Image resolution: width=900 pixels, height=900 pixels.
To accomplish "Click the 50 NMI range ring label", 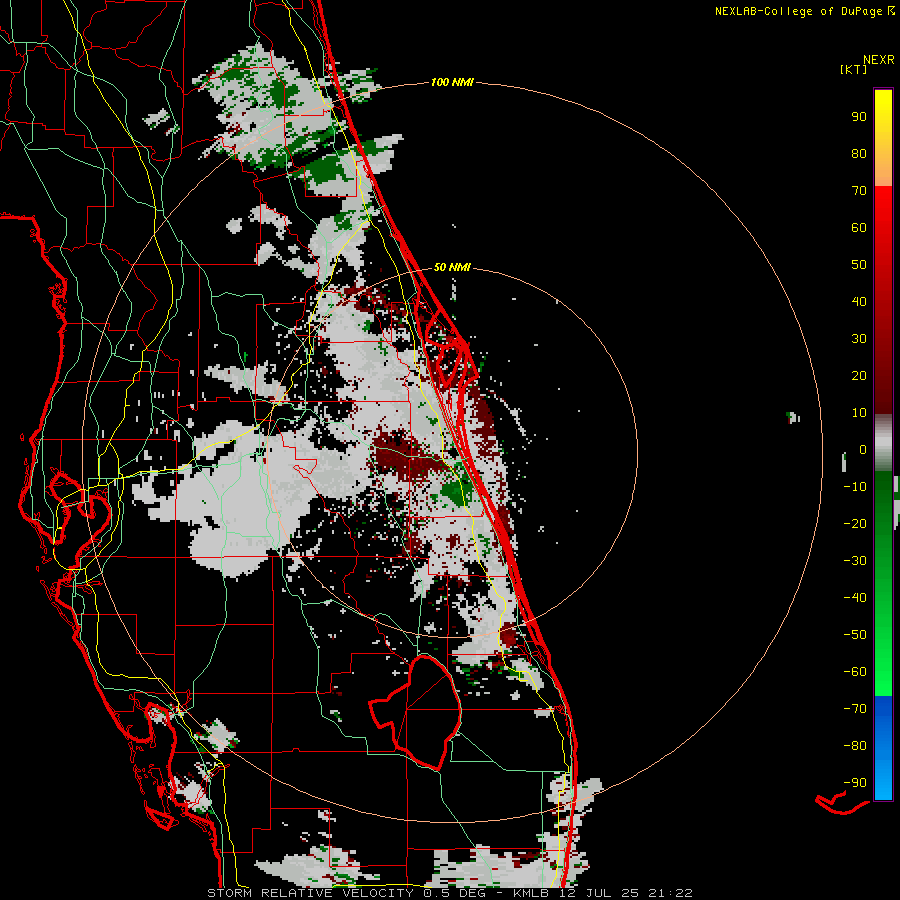I will pos(452,267).
